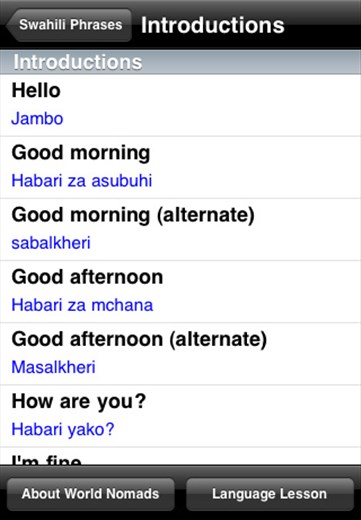Play Habari za asubuhi translation
The image size is (361, 520).
pos(82,181)
